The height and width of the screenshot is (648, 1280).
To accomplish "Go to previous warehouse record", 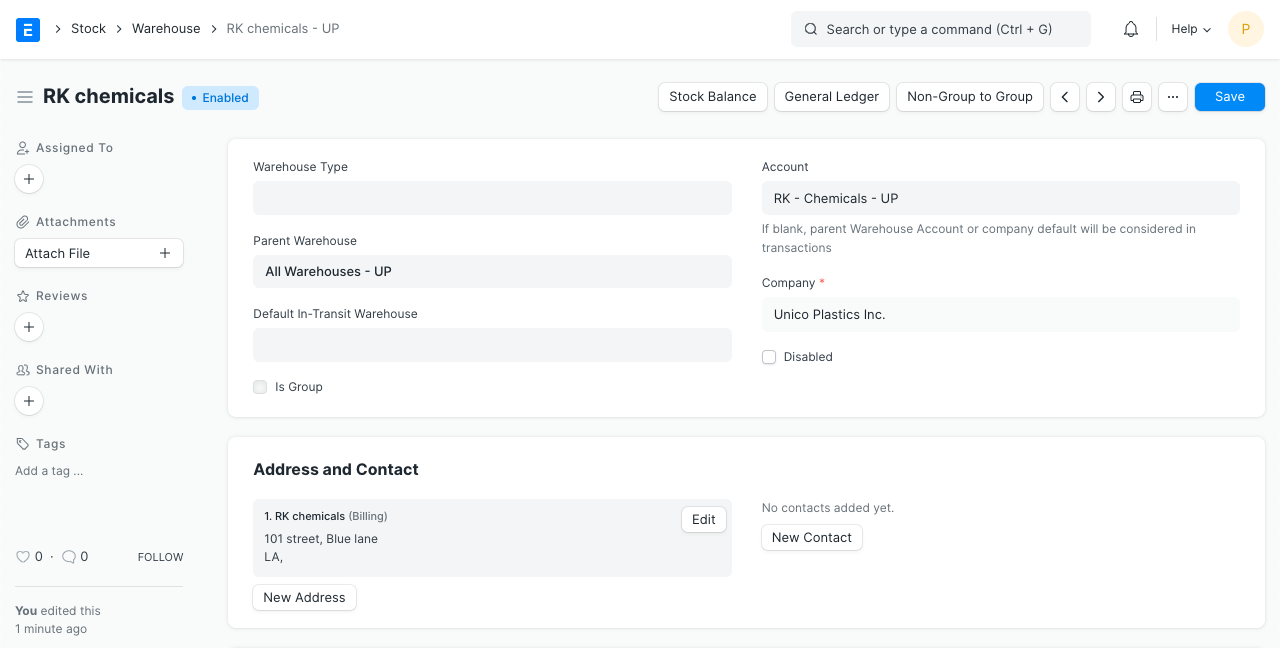I will 1065,97.
